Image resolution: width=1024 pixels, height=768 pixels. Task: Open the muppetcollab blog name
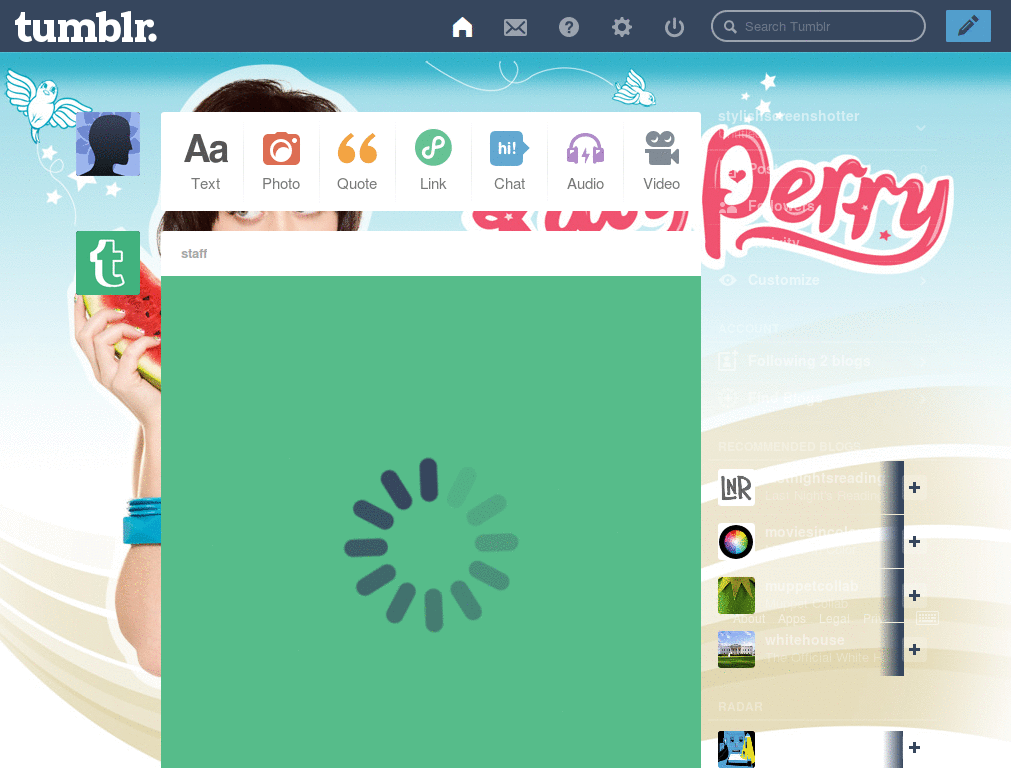click(811, 586)
